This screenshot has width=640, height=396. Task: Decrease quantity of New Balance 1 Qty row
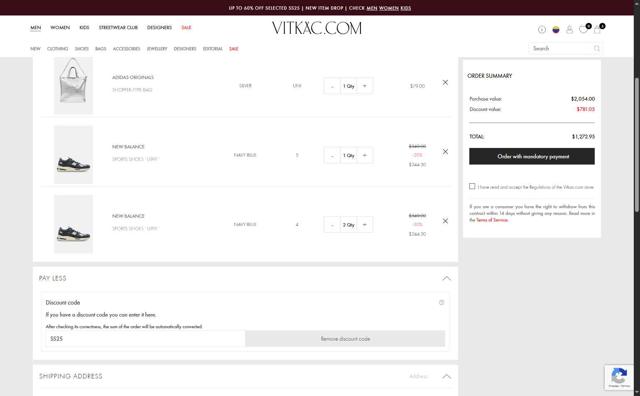click(332, 156)
